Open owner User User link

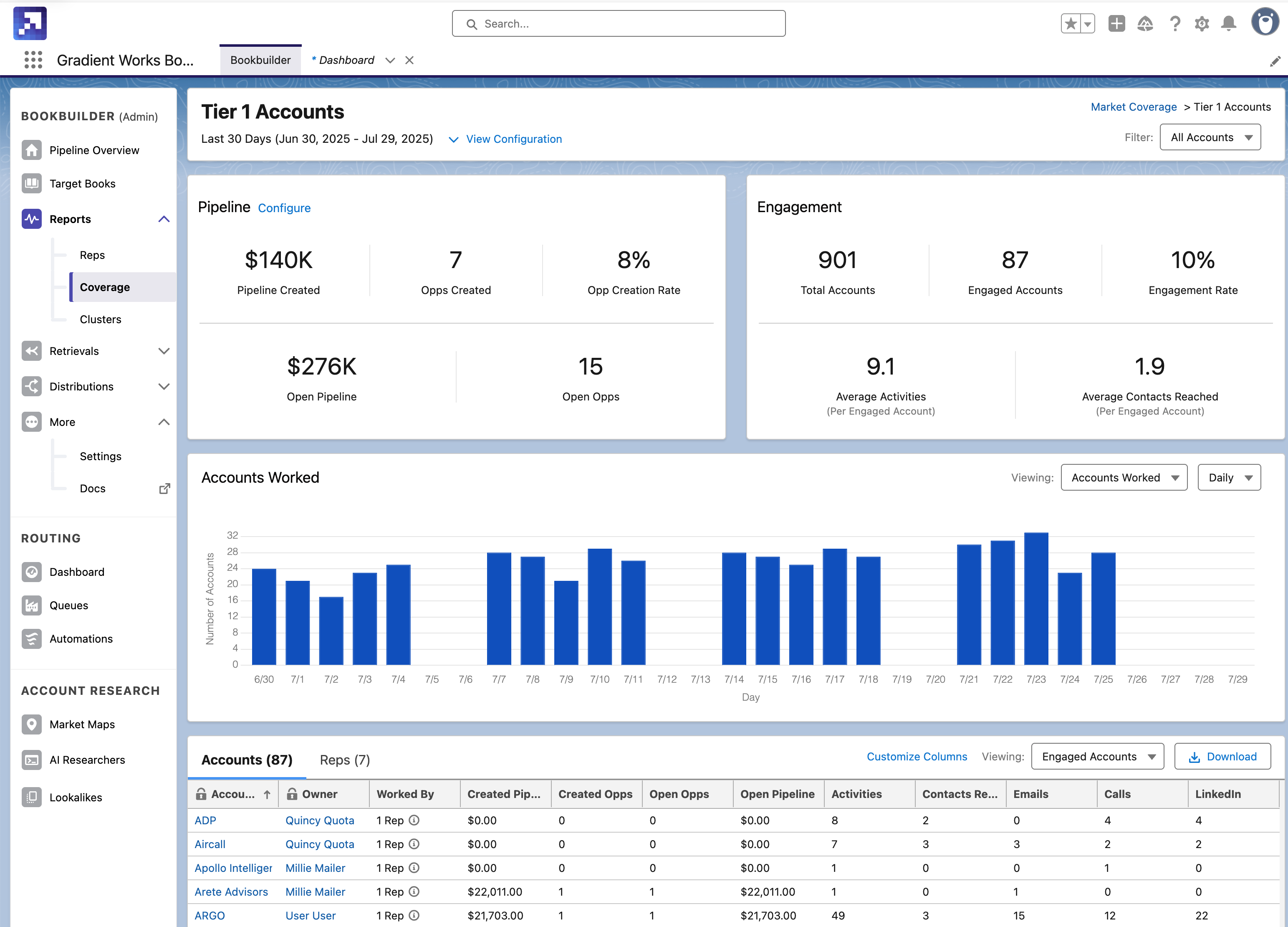pos(310,916)
